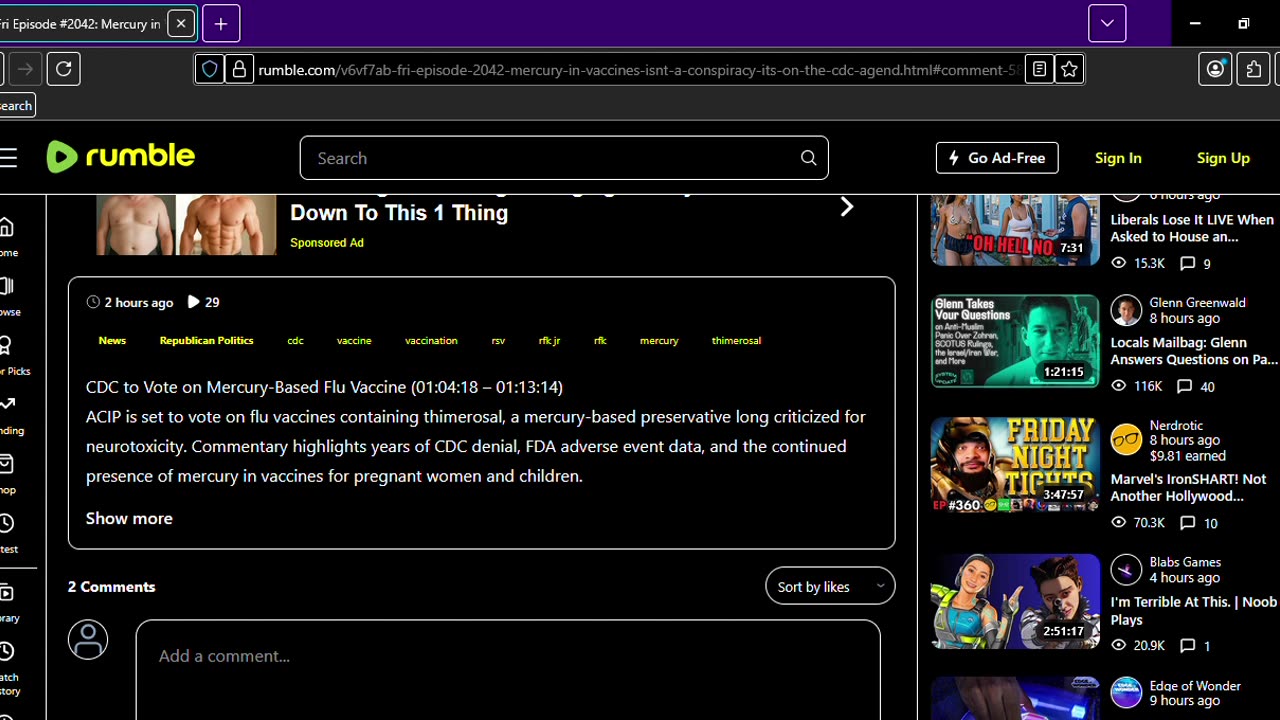The image size is (1280, 720).
Task: Open the tracking protection shield icon
Action: [209, 69]
